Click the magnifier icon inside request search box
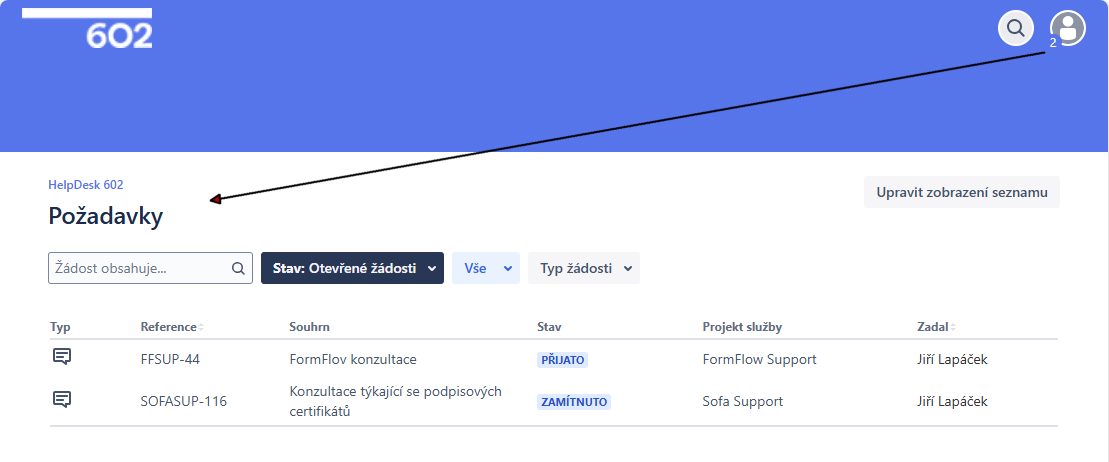1109x462 pixels. click(238, 268)
